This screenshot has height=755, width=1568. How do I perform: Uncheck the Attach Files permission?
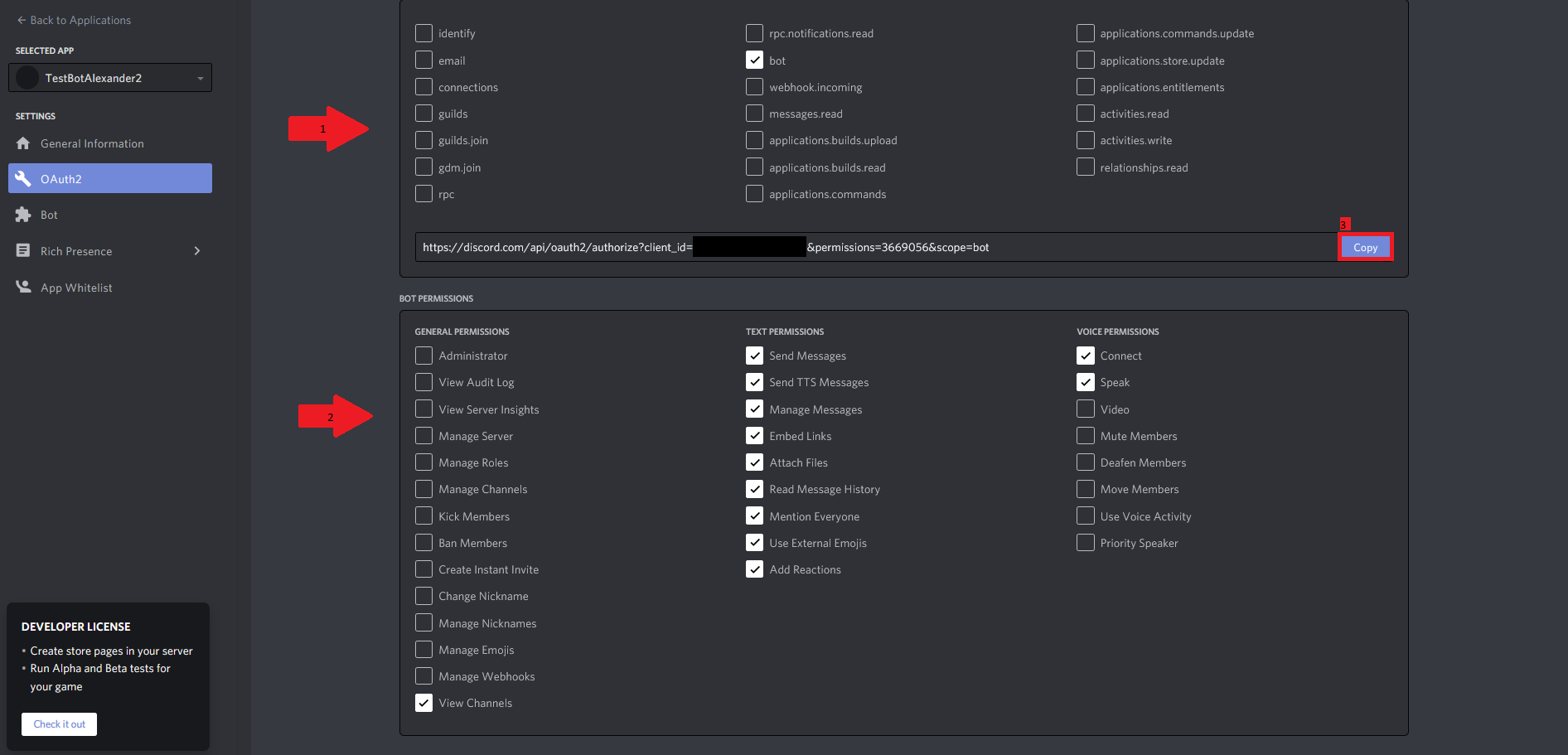click(x=754, y=462)
